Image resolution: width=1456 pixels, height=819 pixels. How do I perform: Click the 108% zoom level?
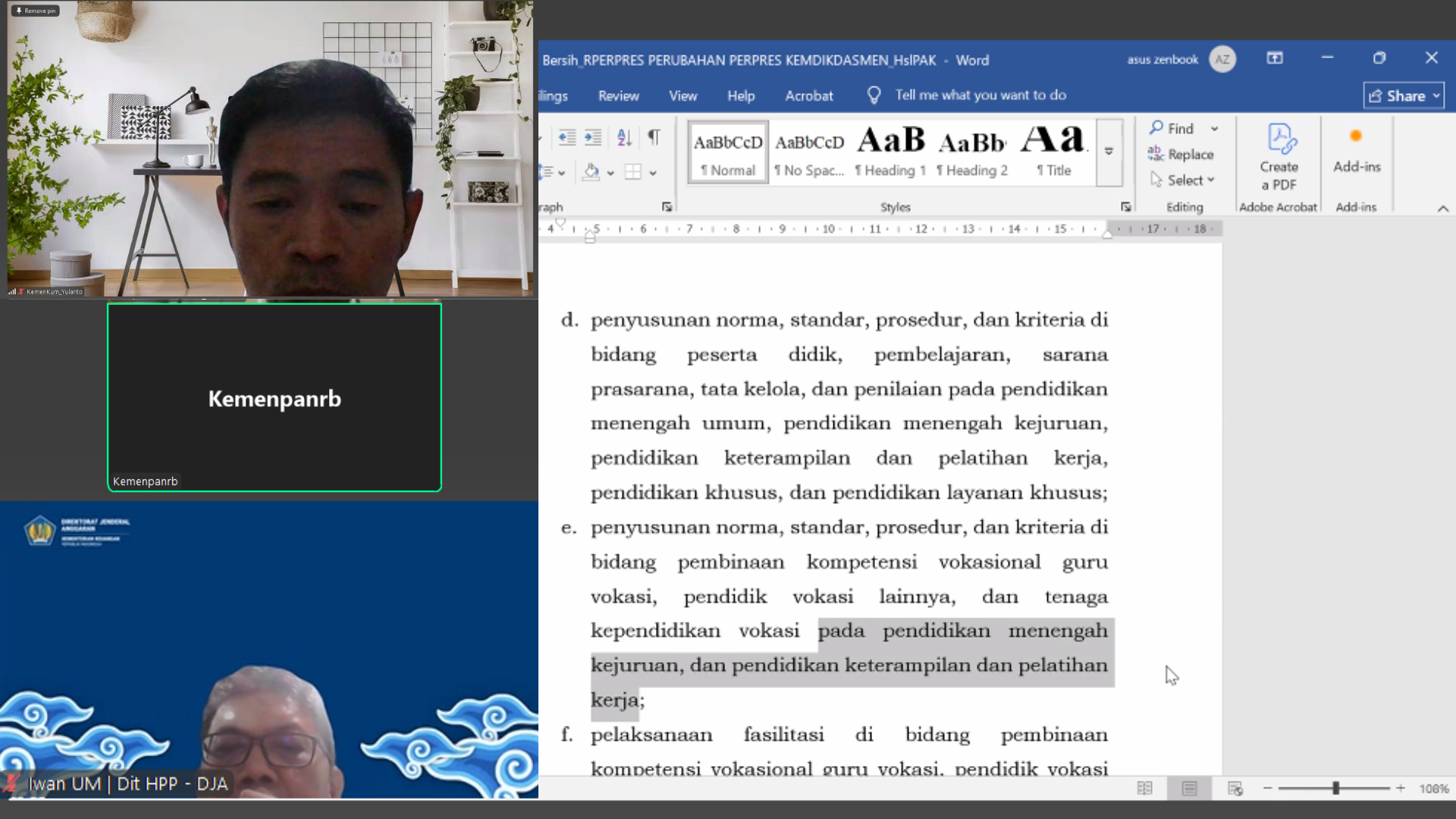1434,789
